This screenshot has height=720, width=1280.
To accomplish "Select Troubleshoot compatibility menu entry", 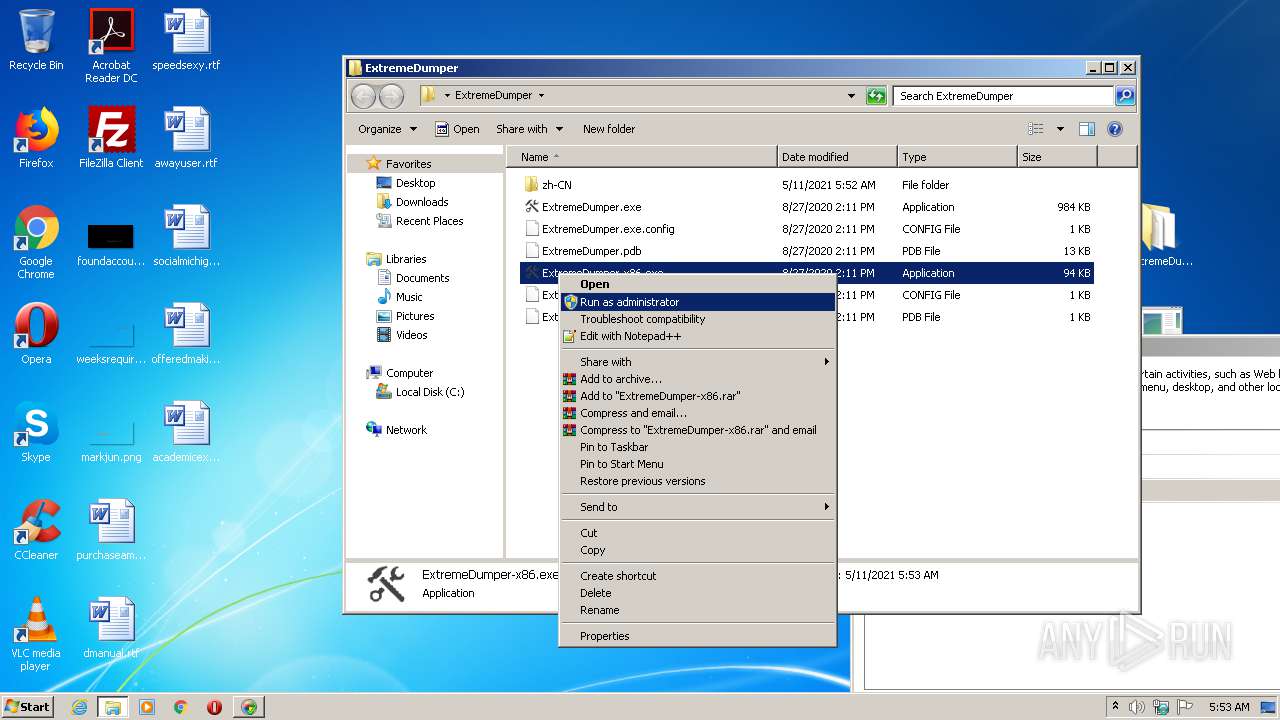I will [x=697, y=319].
